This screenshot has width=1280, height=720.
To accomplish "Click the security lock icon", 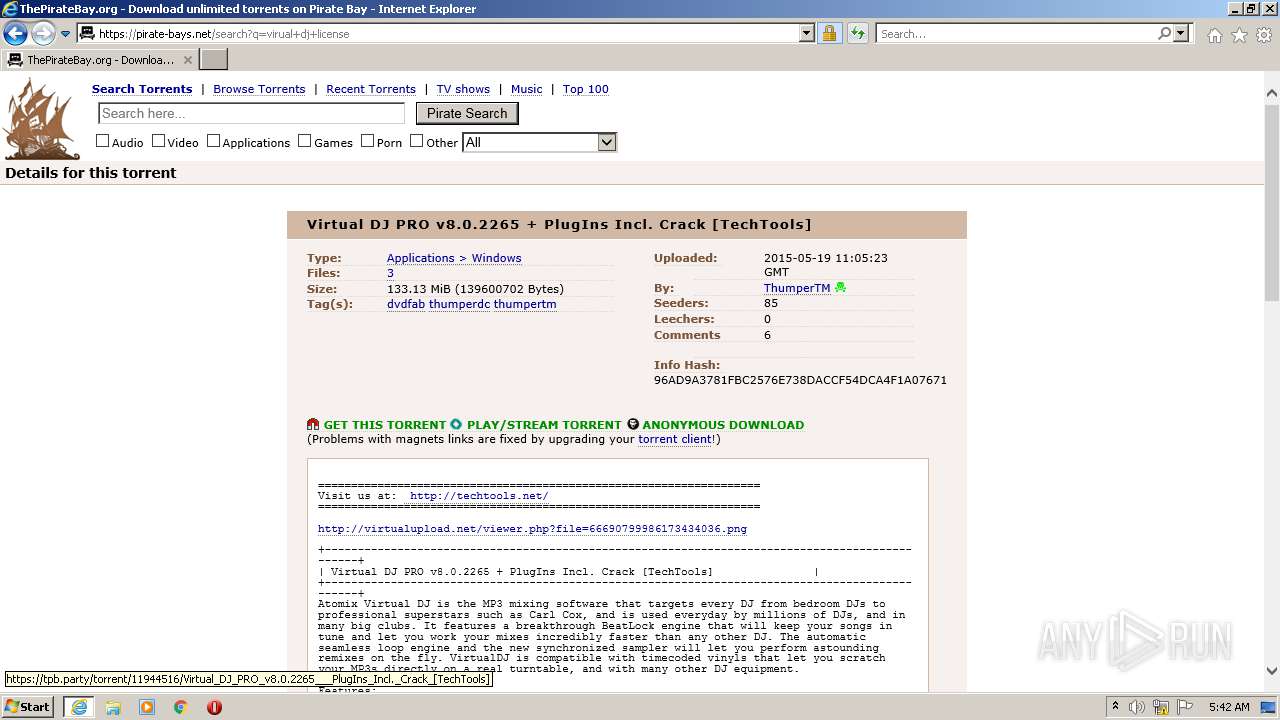I will (x=829, y=34).
